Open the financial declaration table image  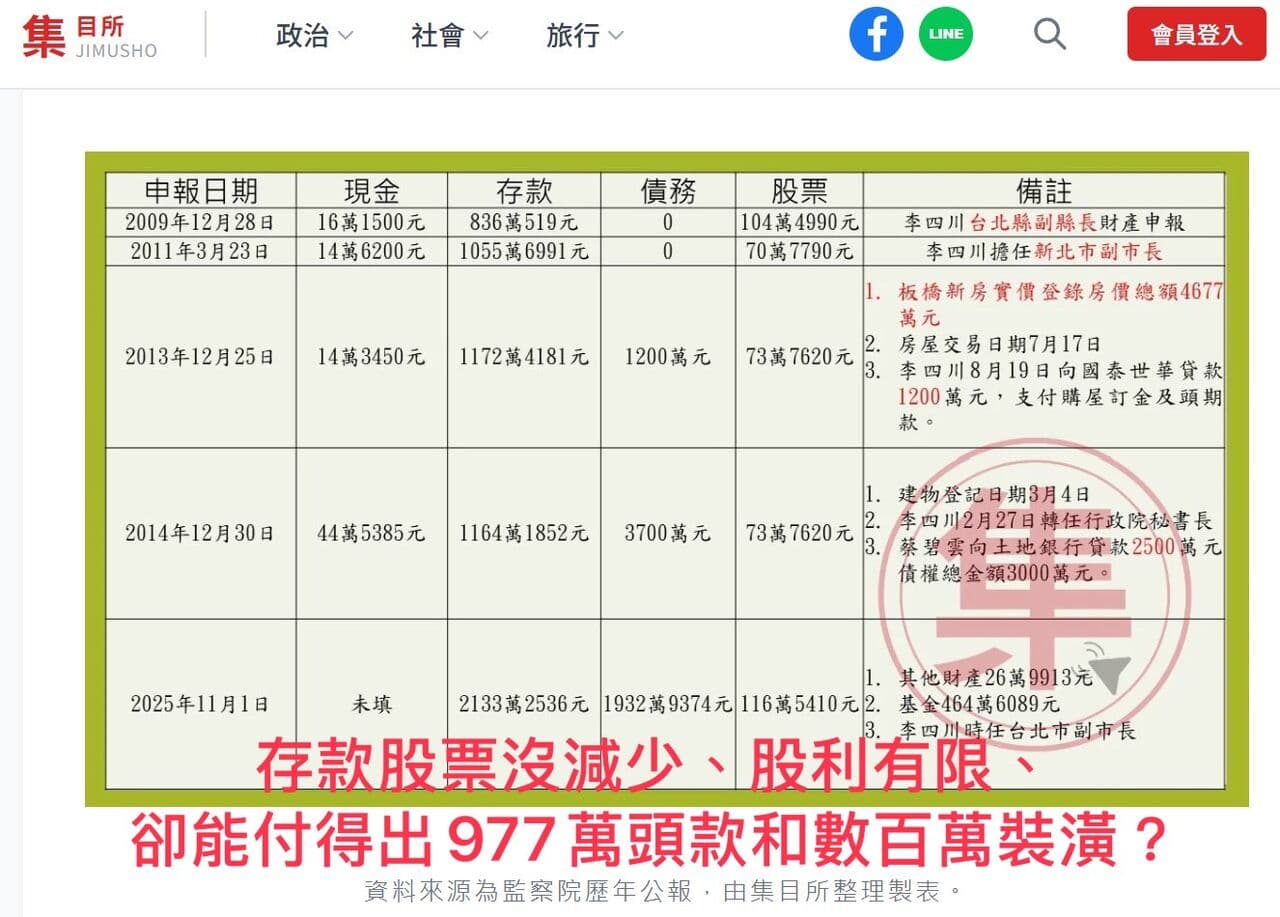pyautogui.click(x=666, y=479)
